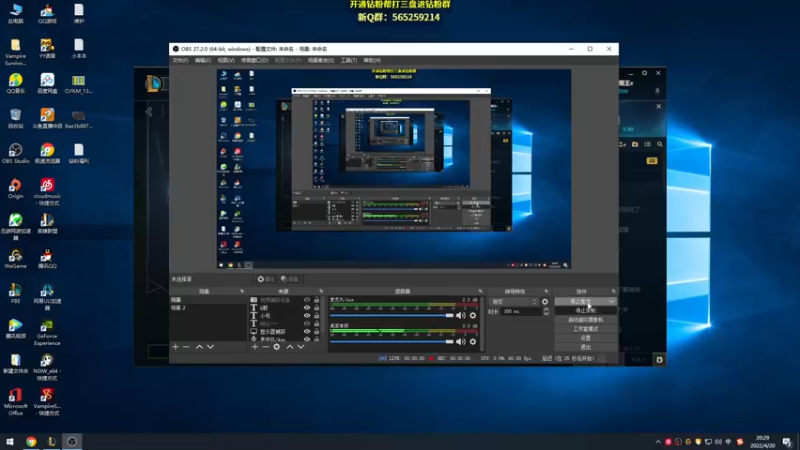The height and width of the screenshot is (450, 800).
Task: Move scene up in scenes list
Action: (199, 347)
